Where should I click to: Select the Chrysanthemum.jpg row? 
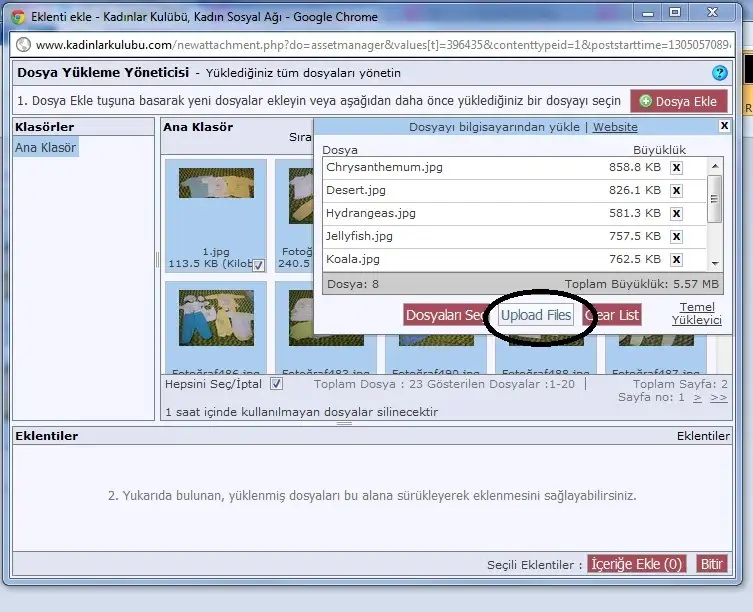514,168
